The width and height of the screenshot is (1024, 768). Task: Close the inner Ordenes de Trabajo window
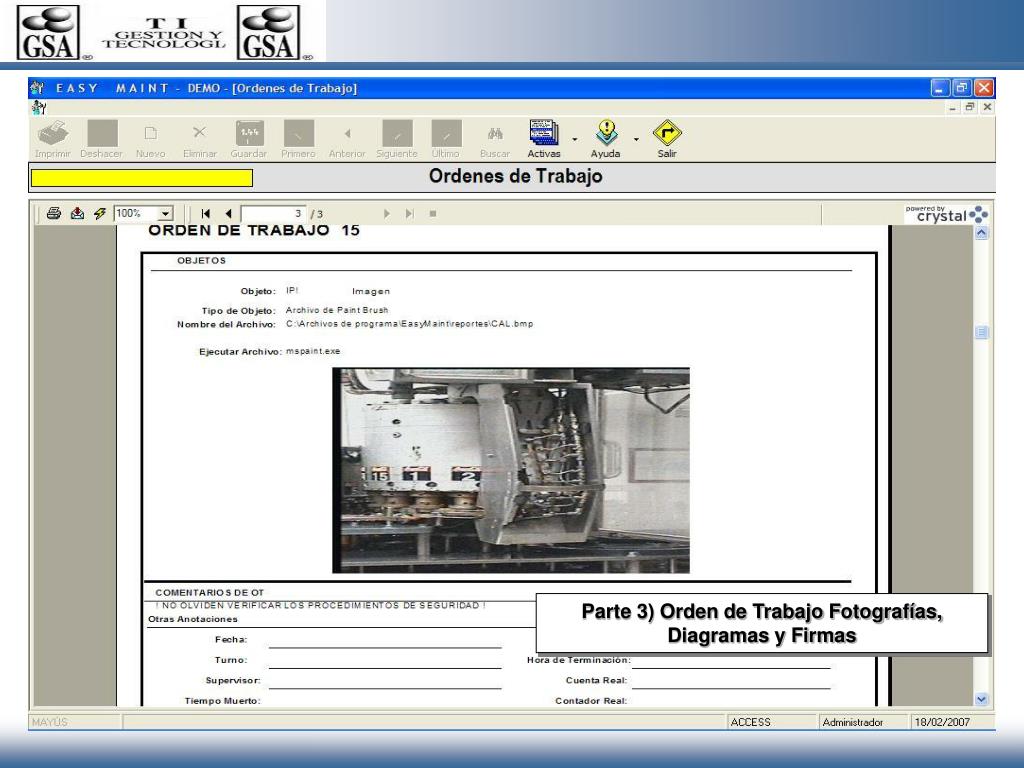click(x=987, y=106)
